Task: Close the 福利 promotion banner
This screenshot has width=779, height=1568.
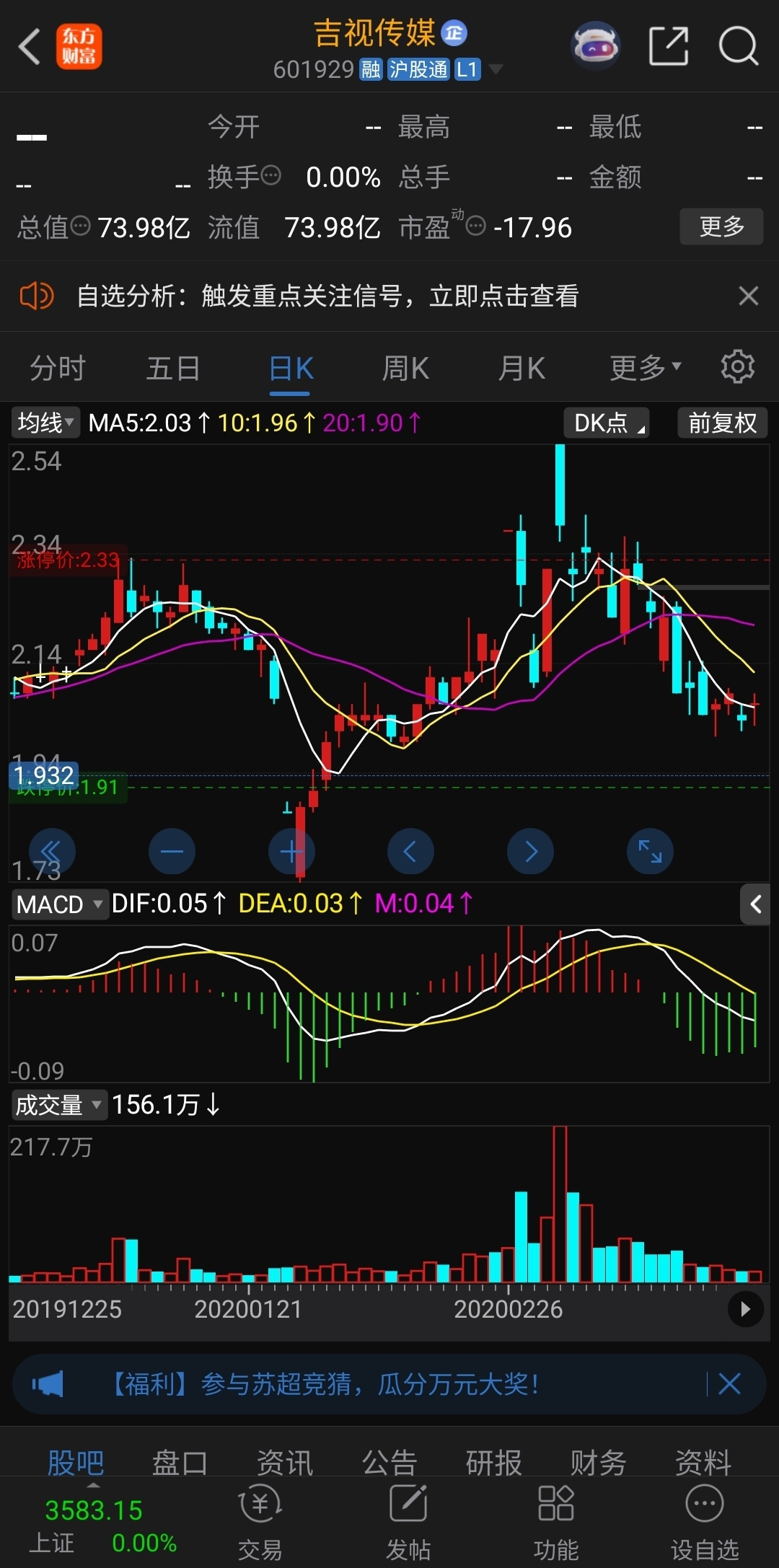Action: [729, 1384]
